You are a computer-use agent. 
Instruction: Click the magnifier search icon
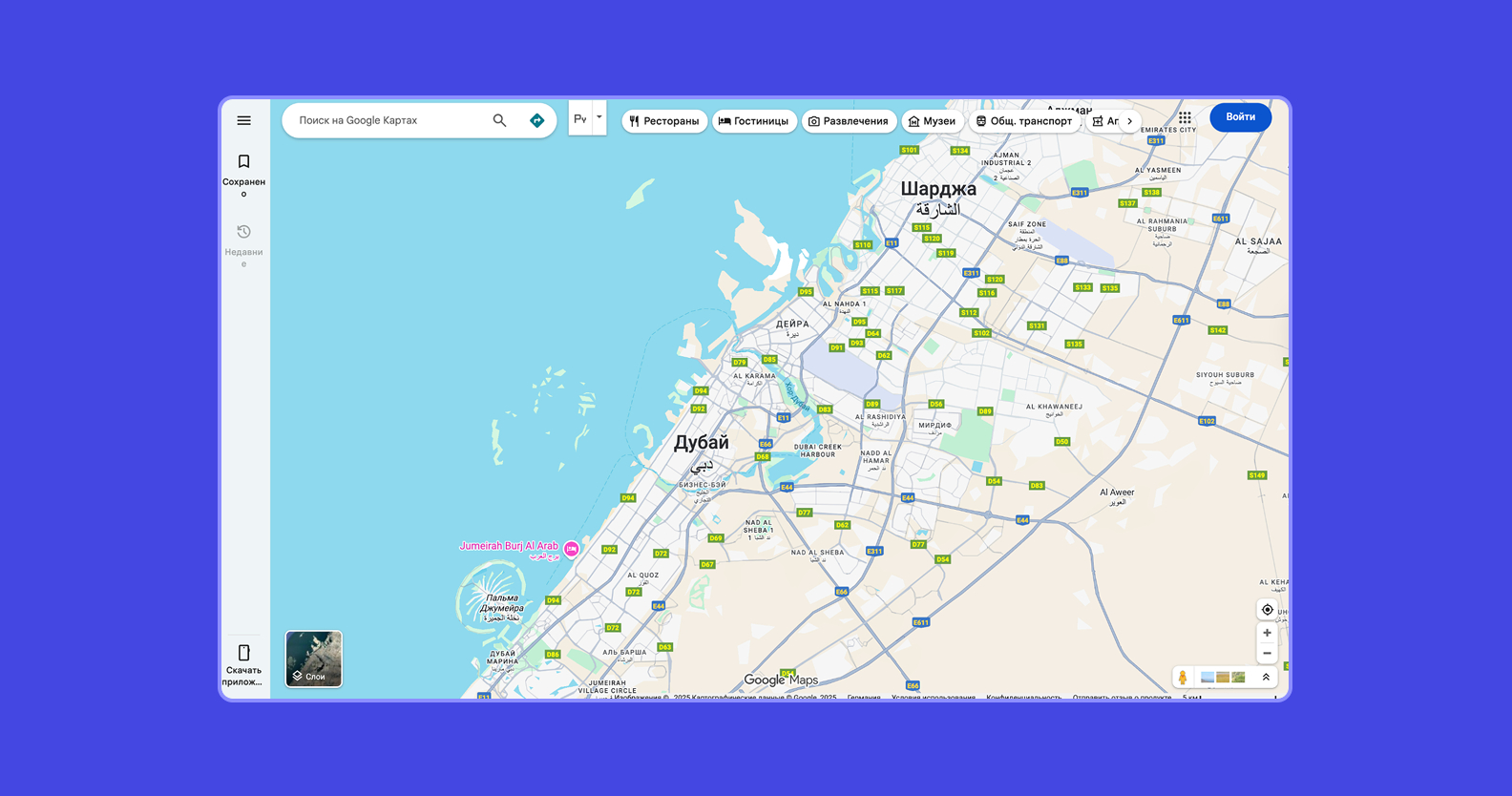click(499, 120)
